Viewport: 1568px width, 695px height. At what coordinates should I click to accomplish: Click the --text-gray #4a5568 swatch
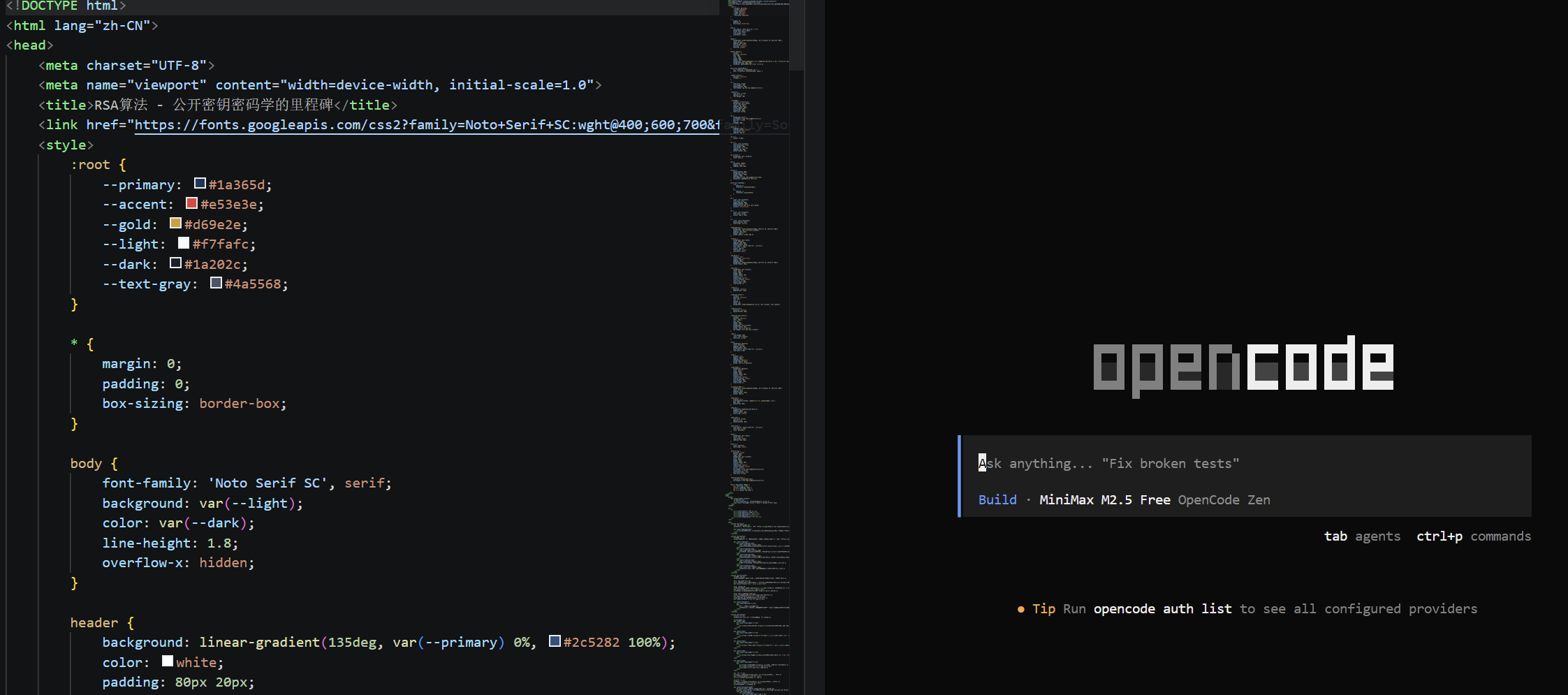(217, 283)
